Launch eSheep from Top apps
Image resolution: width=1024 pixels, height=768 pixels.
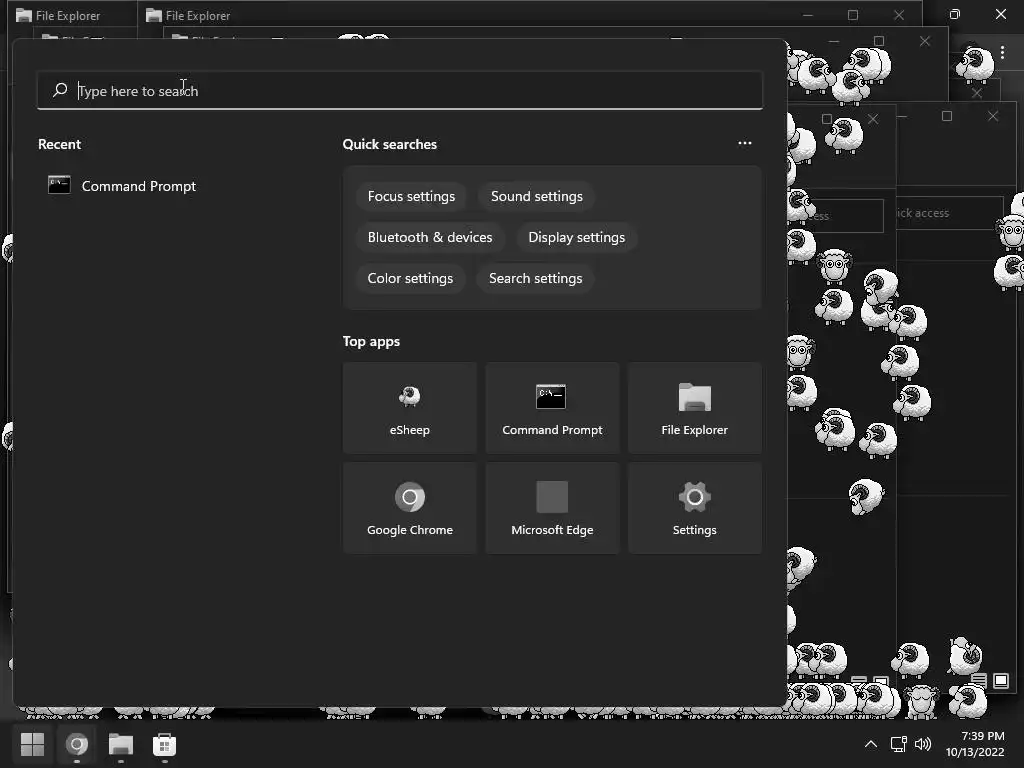(409, 408)
